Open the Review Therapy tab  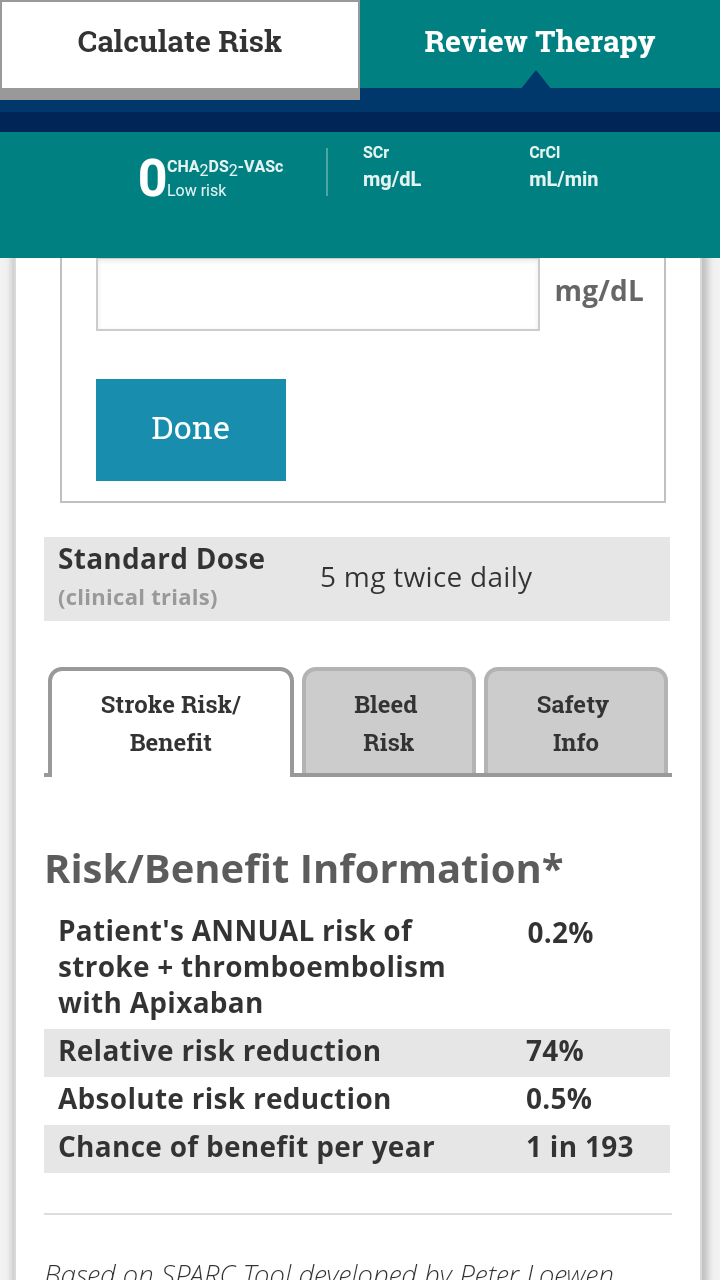(540, 44)
